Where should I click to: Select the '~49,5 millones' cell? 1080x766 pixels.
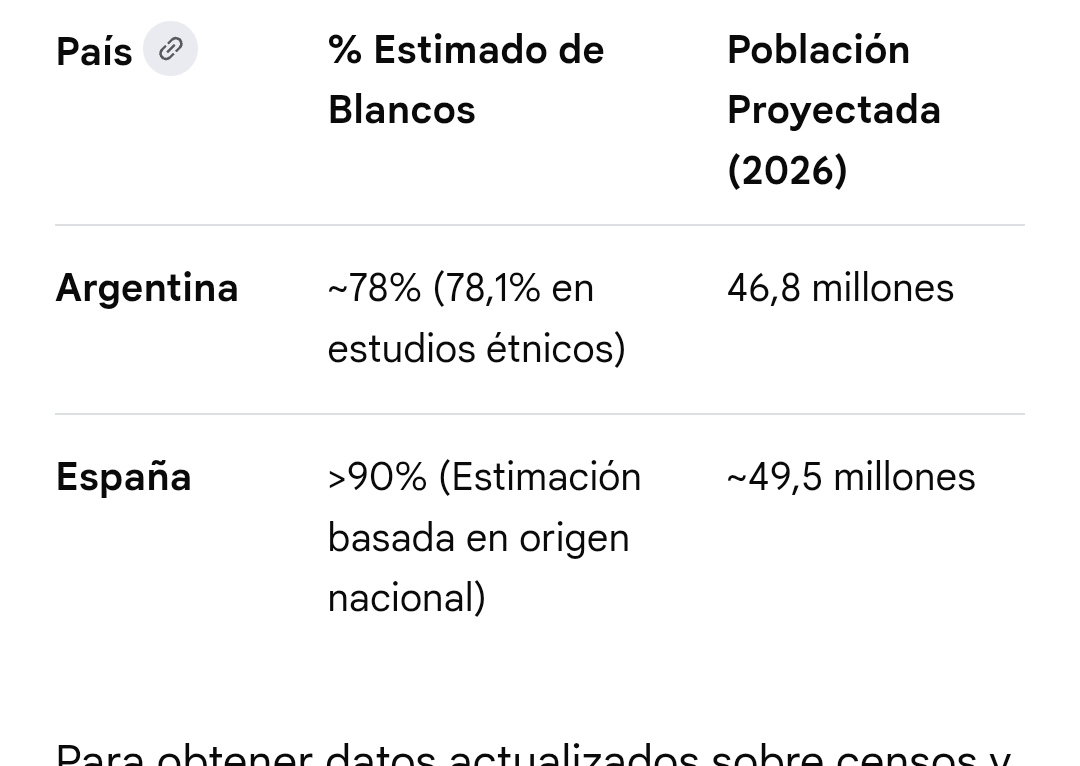[851, 477]
